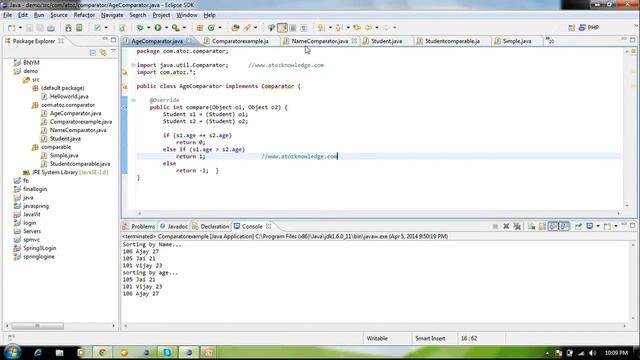The image size is (640, 360).
Task: Switch to NameComparator.java editor tab
Action: pyautogui.click(x=320, y=41)
